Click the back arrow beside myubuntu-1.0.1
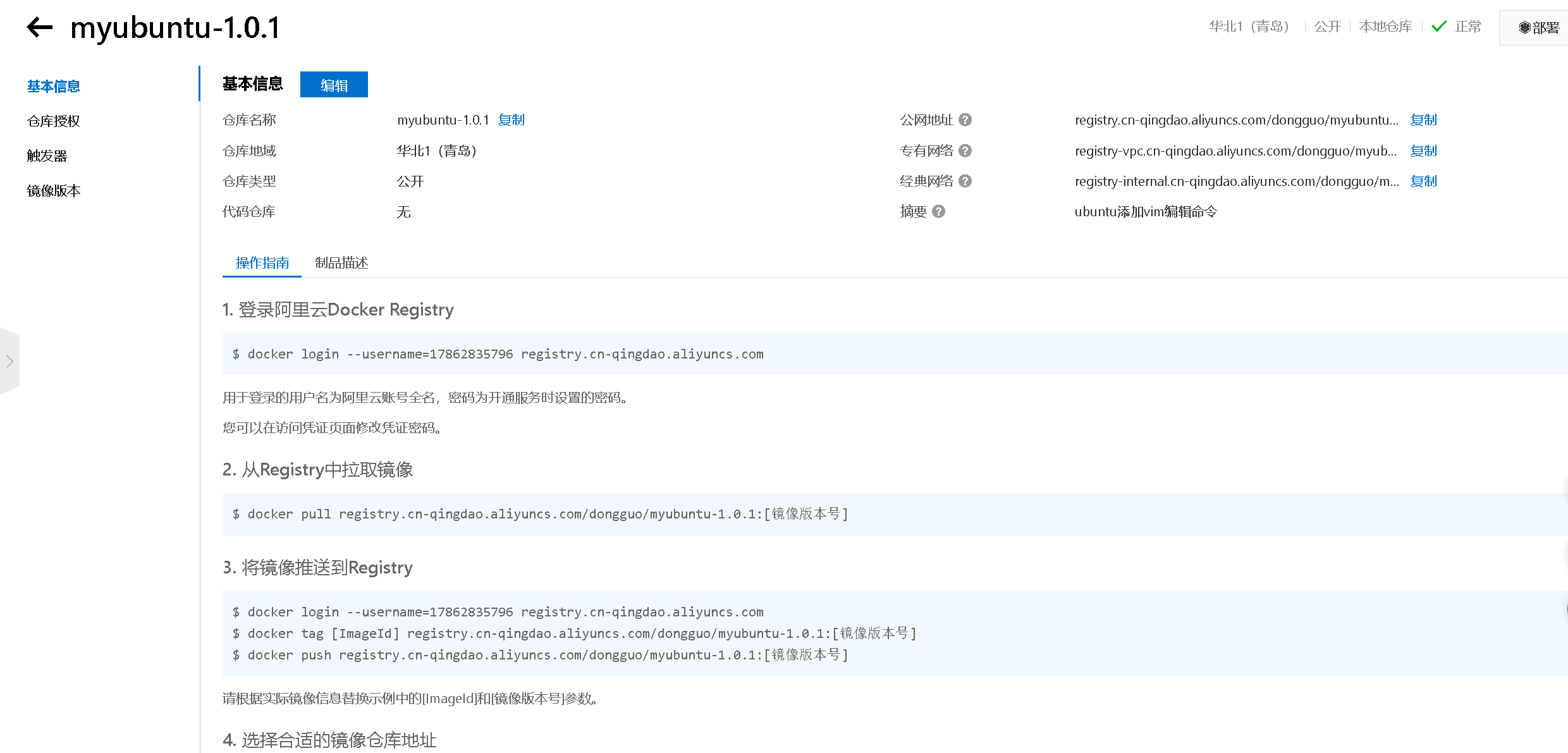Viewport: 1568px width, 753px height. 39,27
